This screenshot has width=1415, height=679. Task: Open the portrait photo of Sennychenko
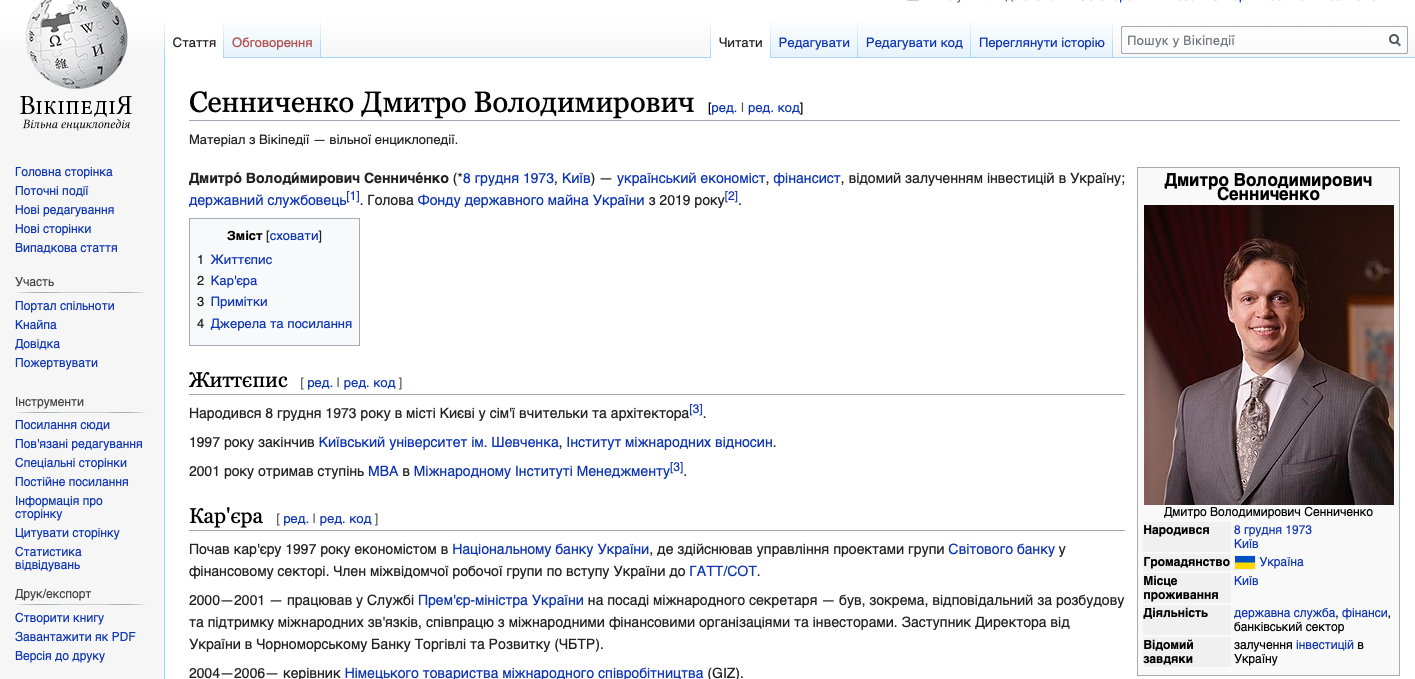(1268, 354)
